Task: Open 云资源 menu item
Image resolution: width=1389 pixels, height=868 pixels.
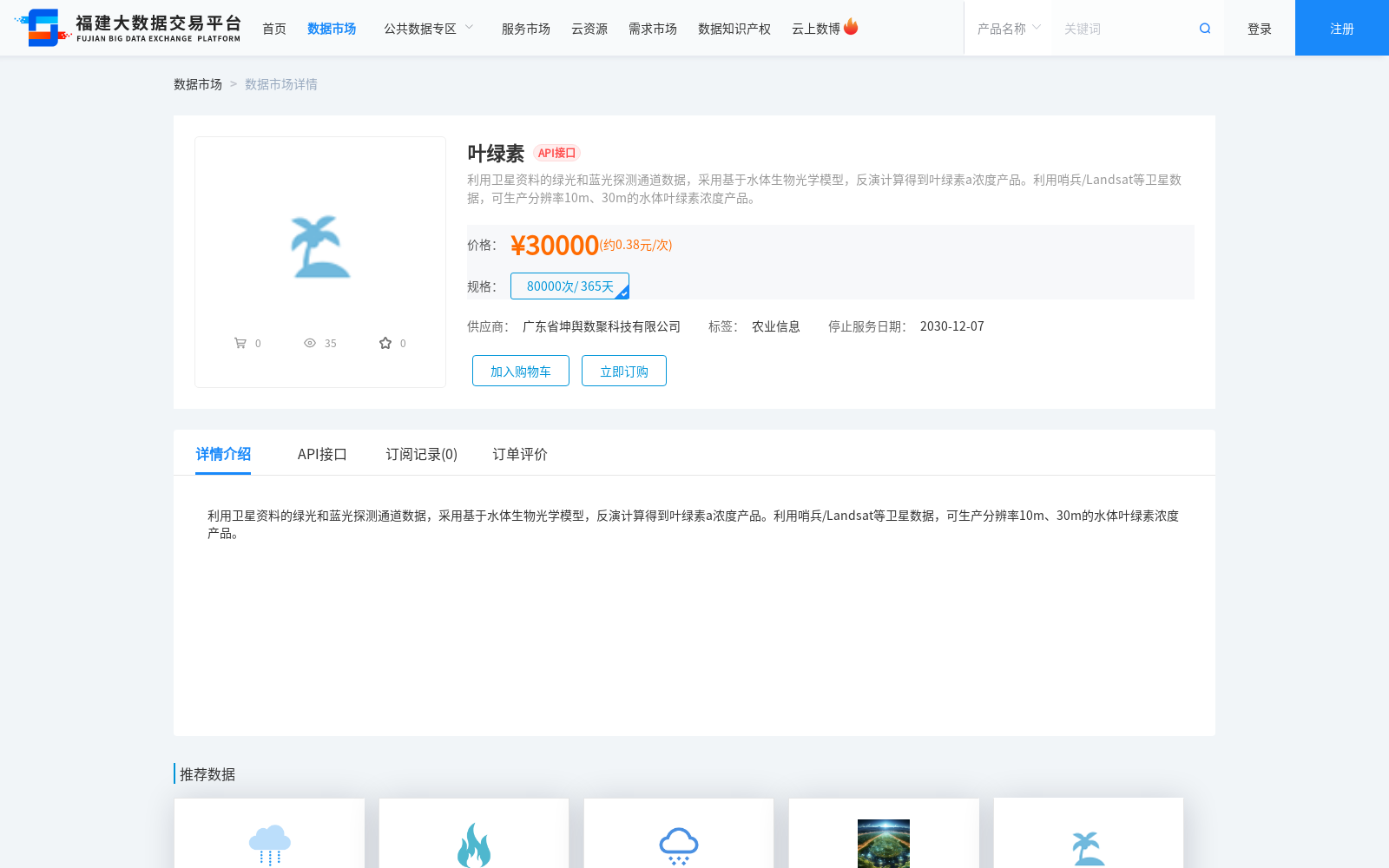Action: pyautogui.click(x=589, y=29)
